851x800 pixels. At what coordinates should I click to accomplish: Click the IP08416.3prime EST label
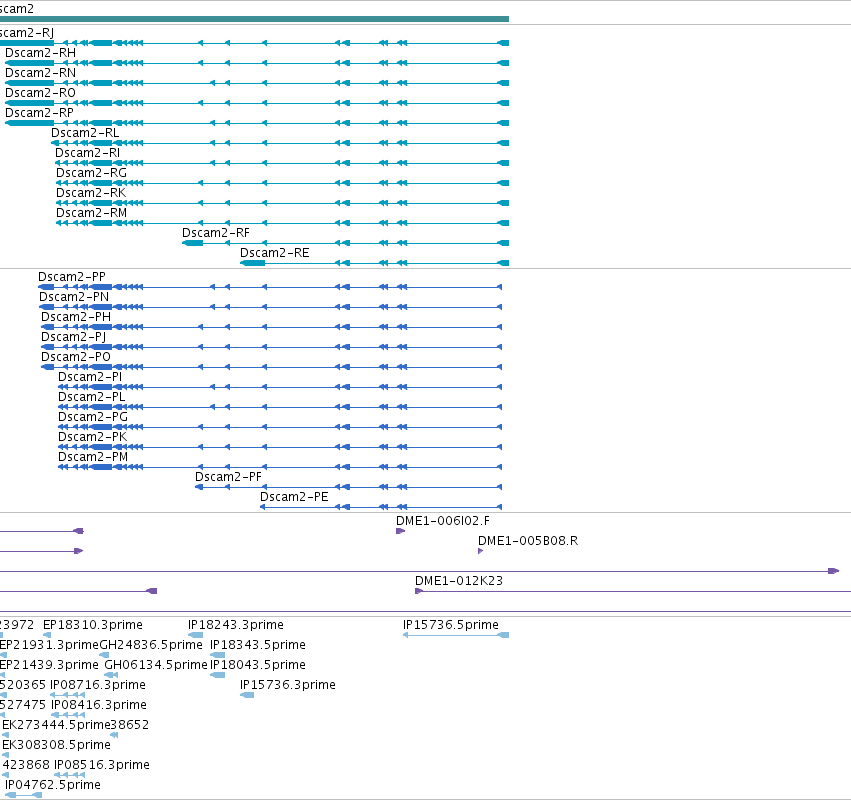[99, 705]
